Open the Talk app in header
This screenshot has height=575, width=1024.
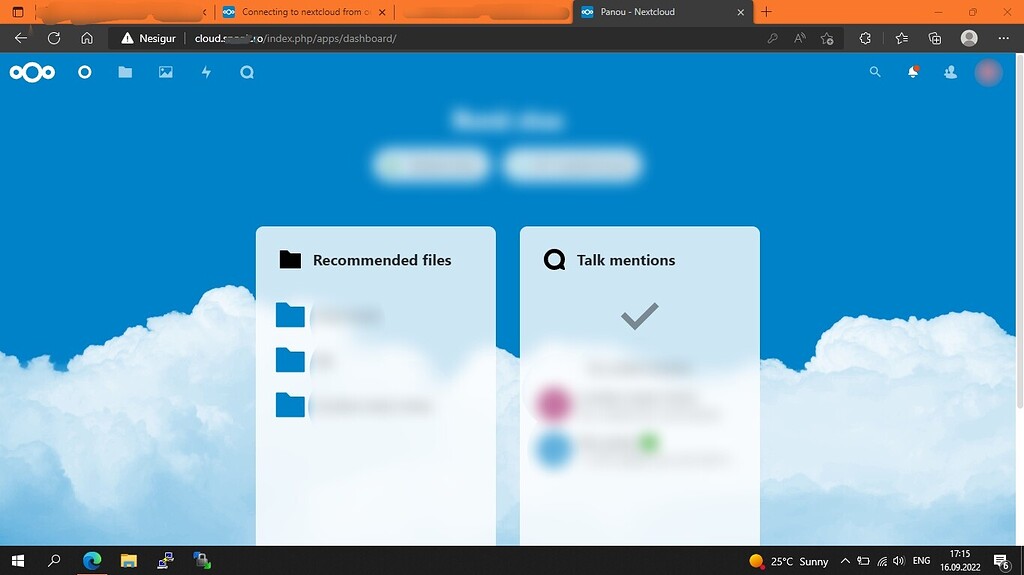(247, 72)
